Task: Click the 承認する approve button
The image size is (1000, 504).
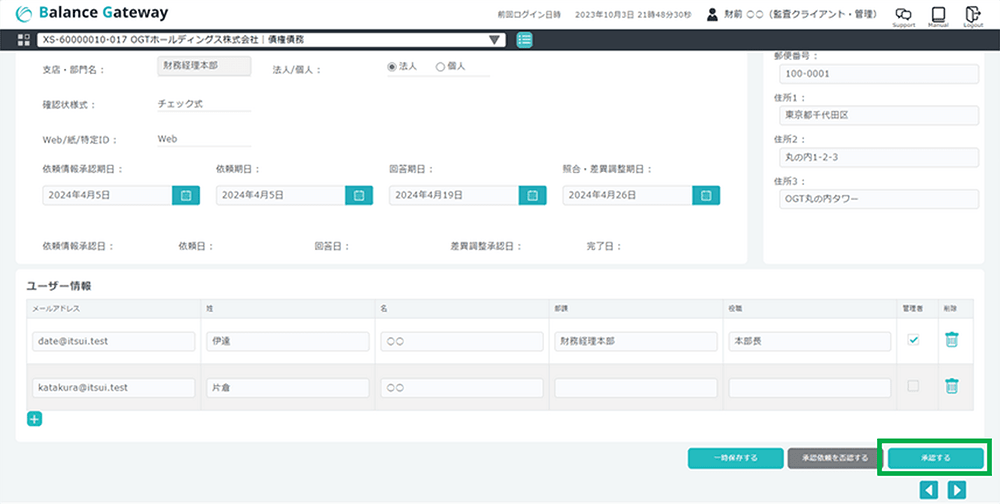Action: pyautogui.click(x=935, y=458)
